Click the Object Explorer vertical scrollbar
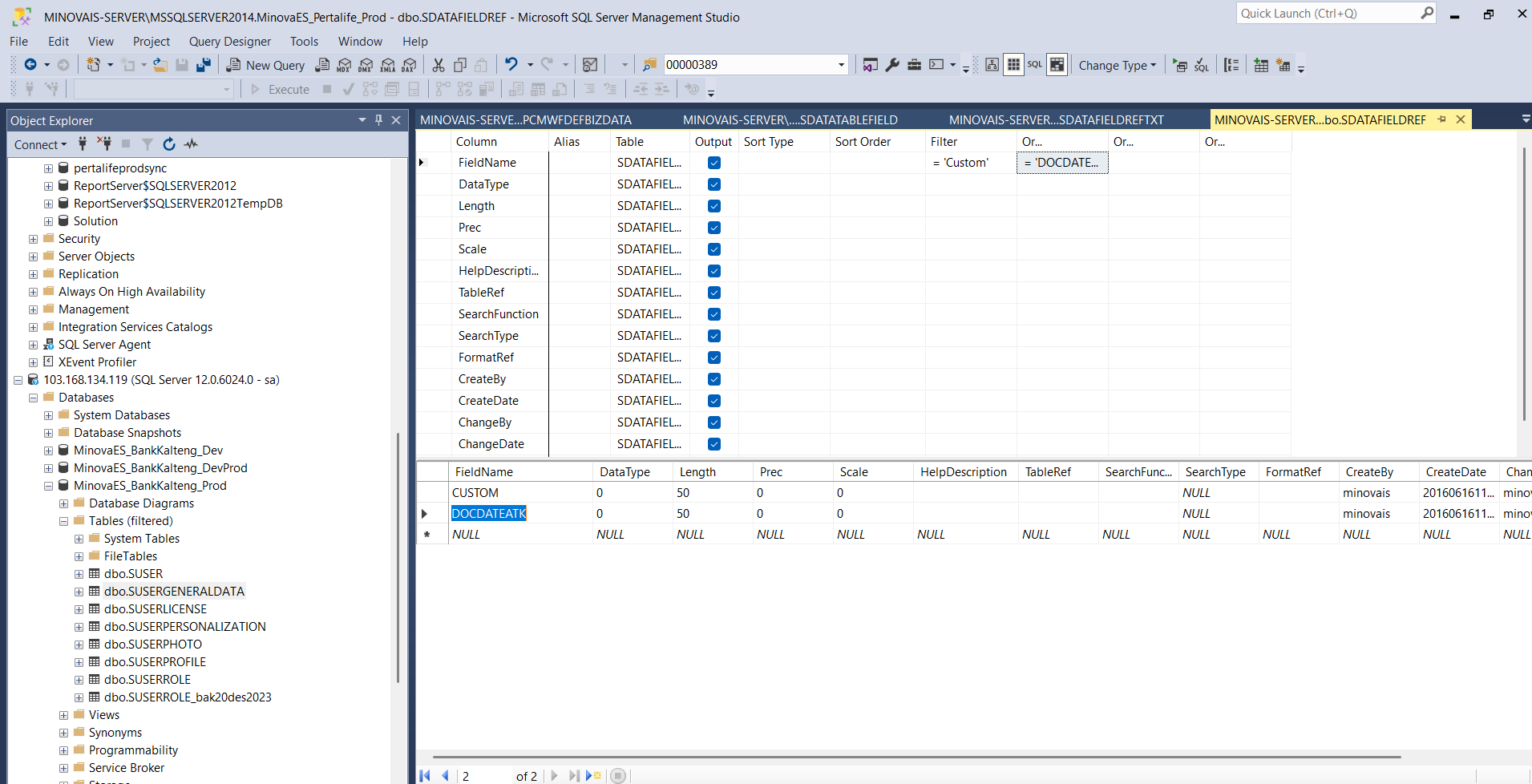 (398, 557)
